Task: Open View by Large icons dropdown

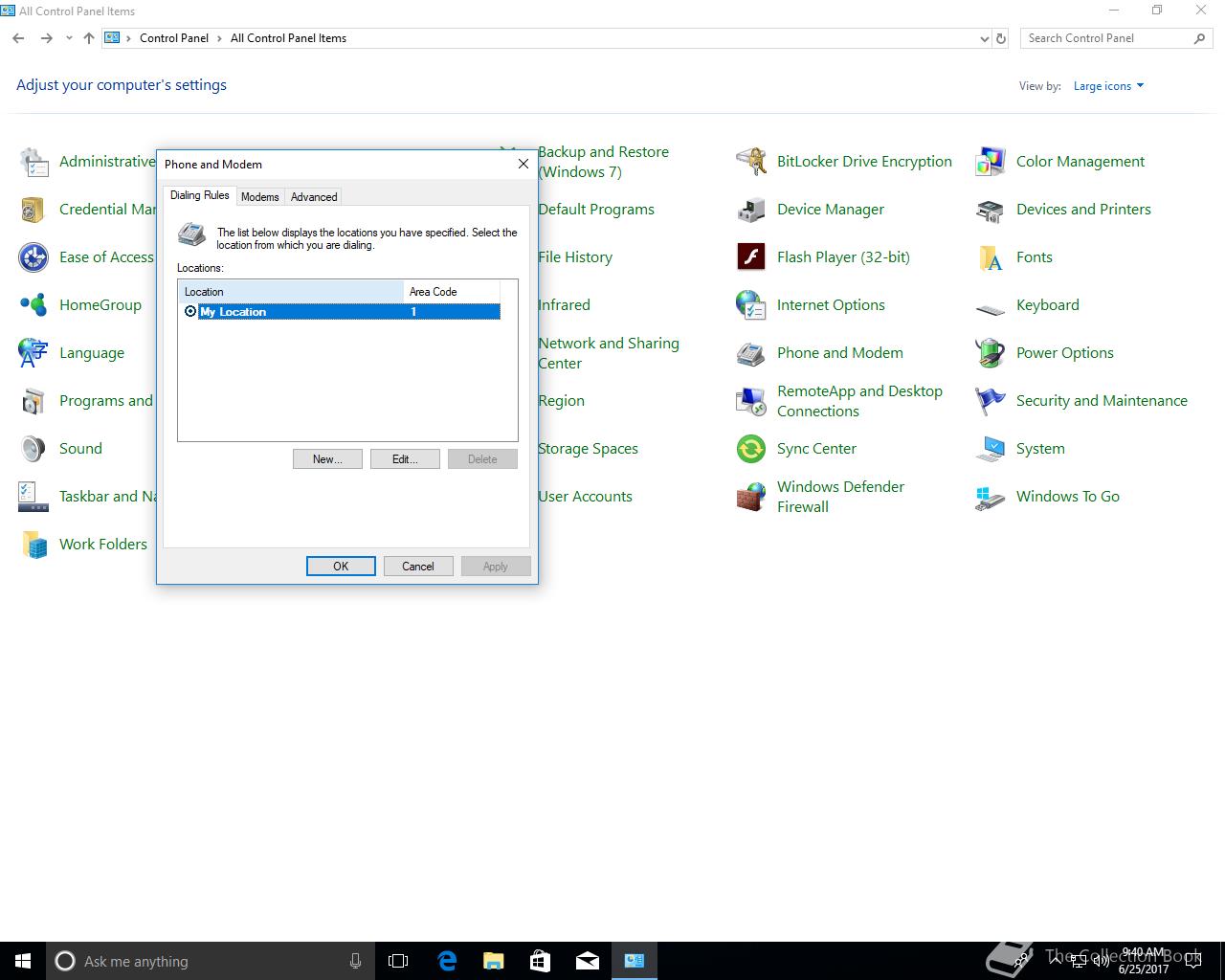Action: [x=1108, y=86]
